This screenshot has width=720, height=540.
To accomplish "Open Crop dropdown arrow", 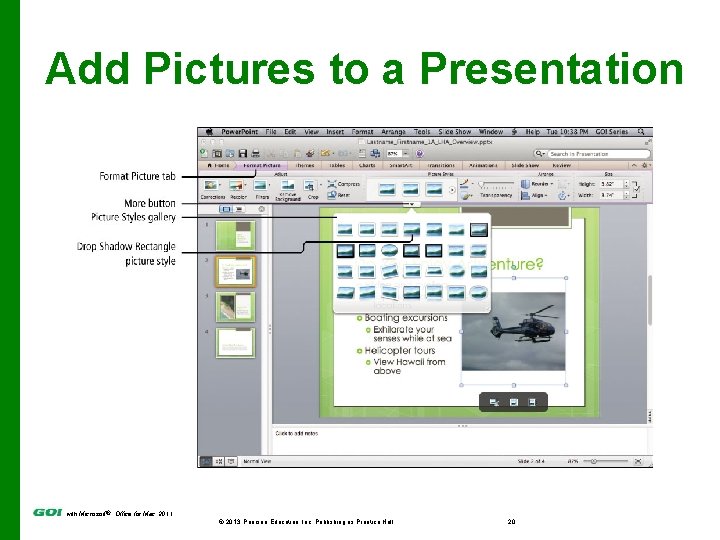I will 320,186.
